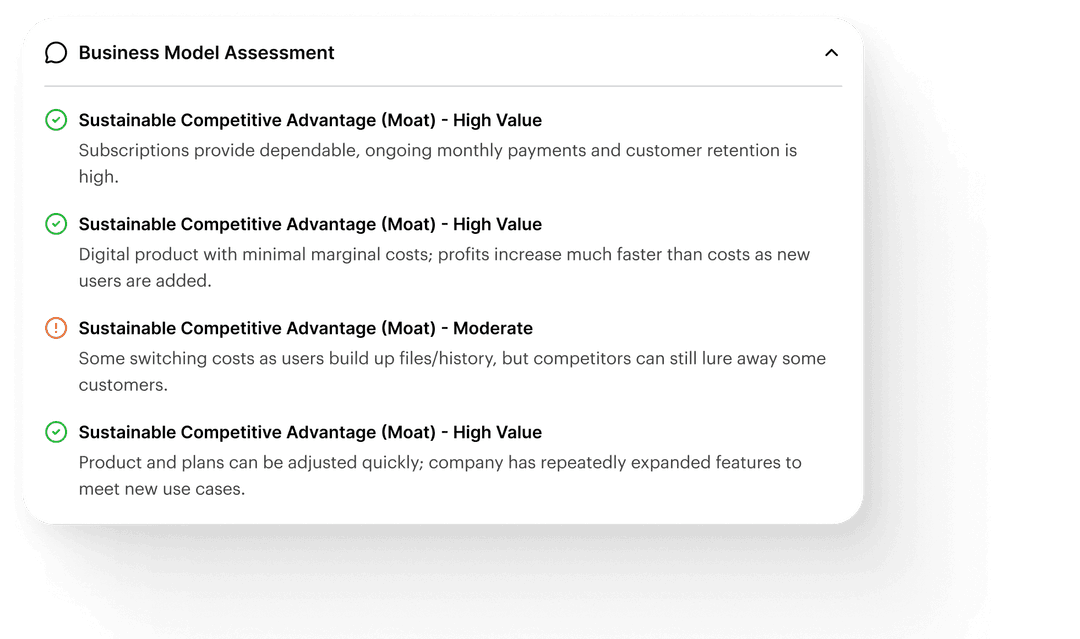Select the Business Model Assessment header

(206, 52)
